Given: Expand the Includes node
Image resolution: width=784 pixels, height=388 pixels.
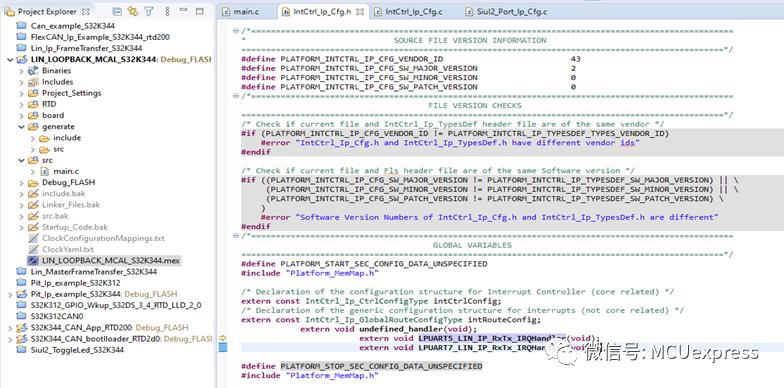Looking at the screenshot, I should pyautogui.click(x=22, y=82).
